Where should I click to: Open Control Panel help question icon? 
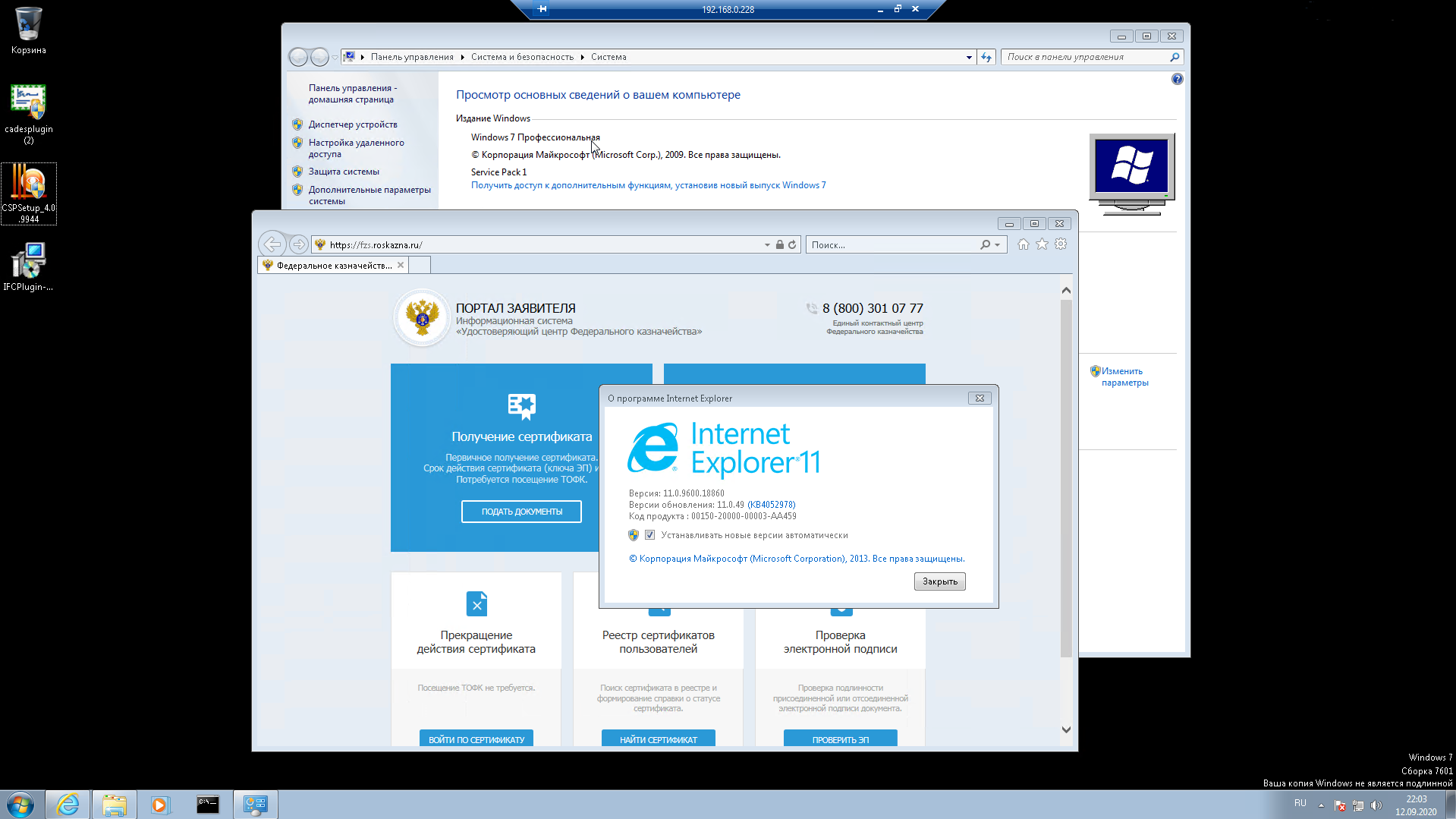[1177, 79]
